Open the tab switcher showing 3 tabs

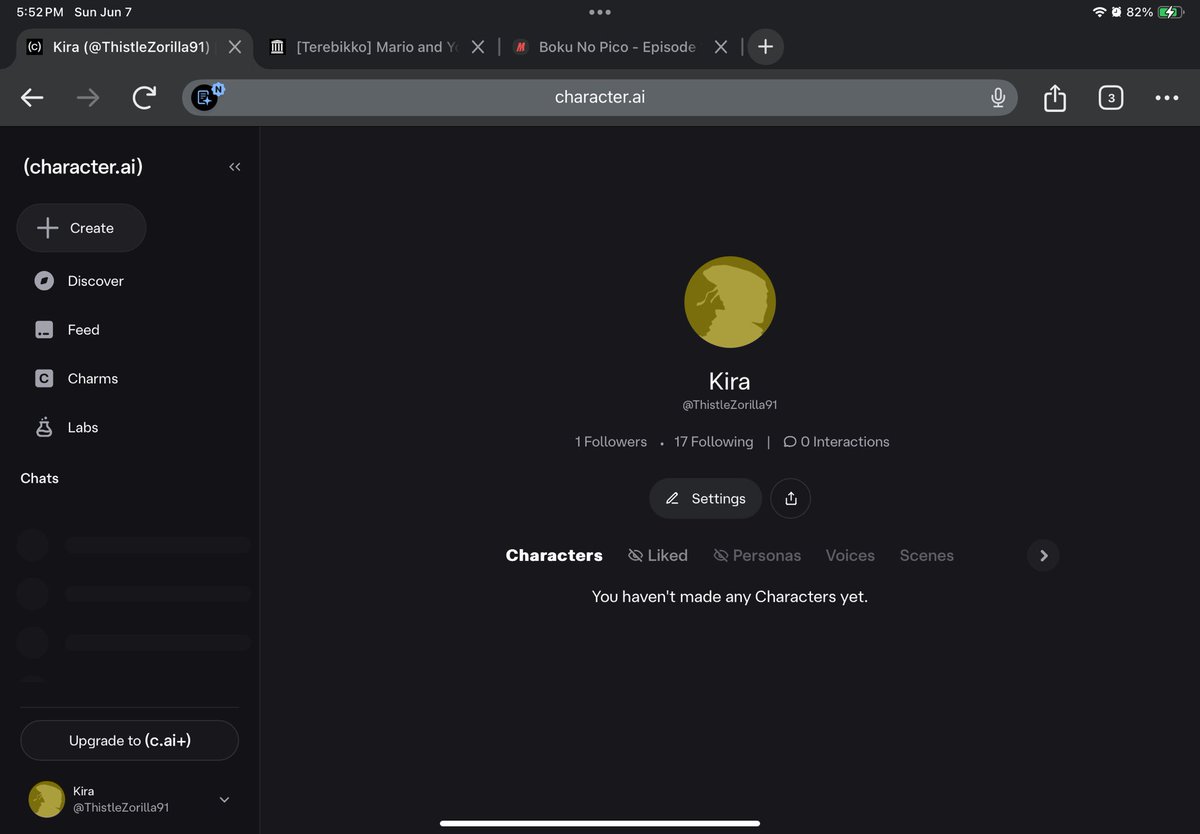pos(1111,97)
